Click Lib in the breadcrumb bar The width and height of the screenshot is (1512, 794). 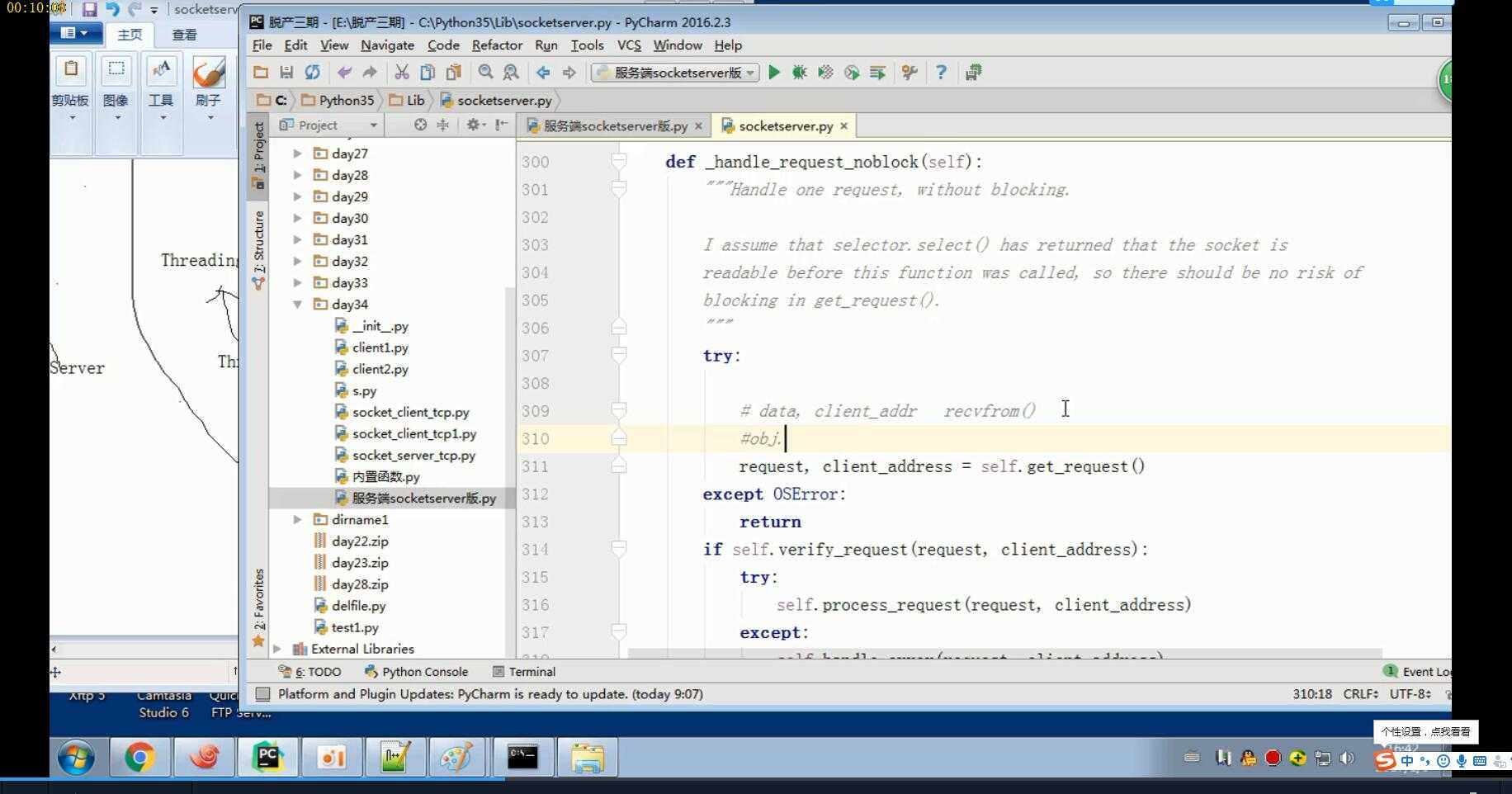408,100
